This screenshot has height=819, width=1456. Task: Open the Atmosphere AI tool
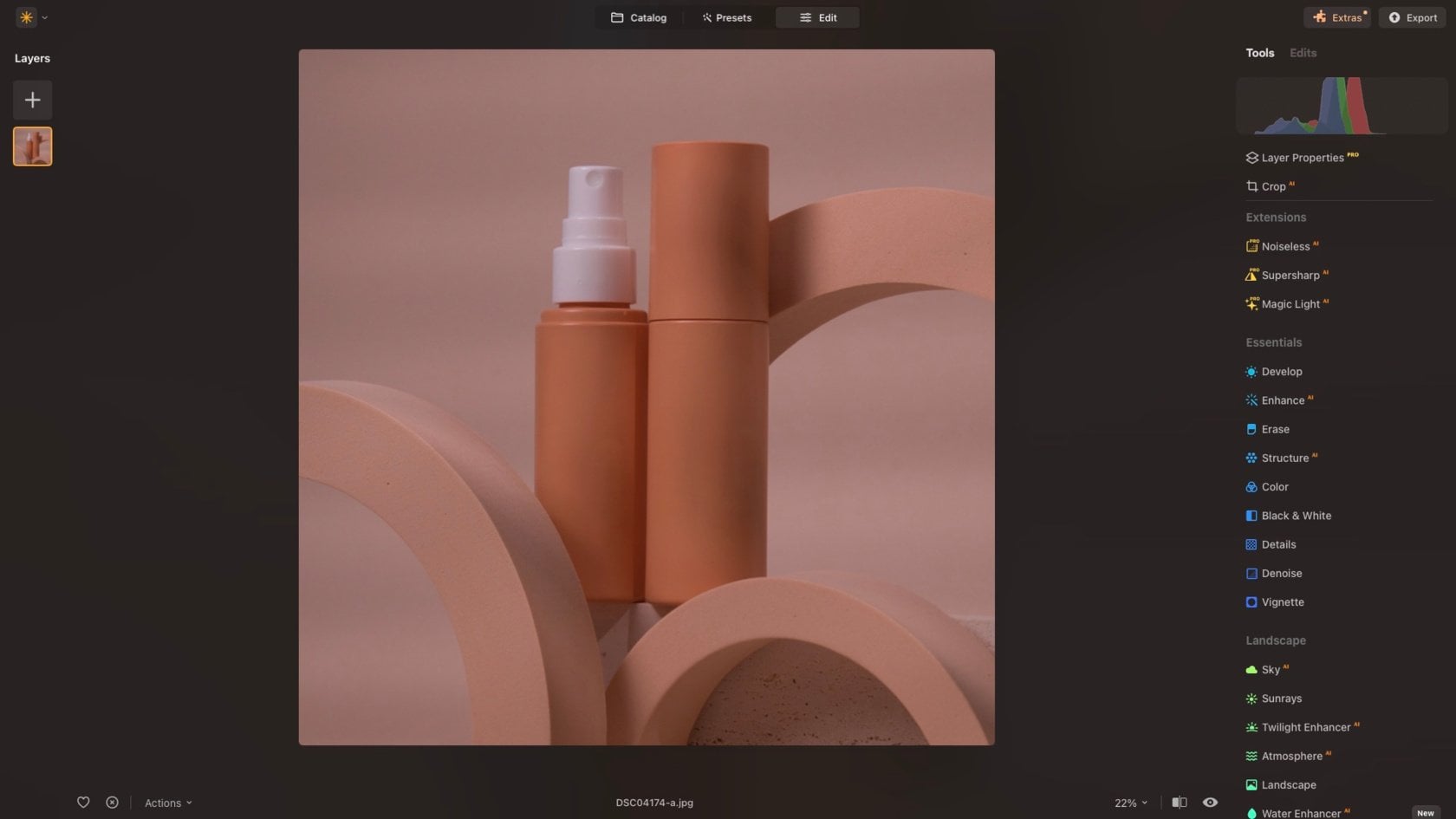click(1294, 756)
